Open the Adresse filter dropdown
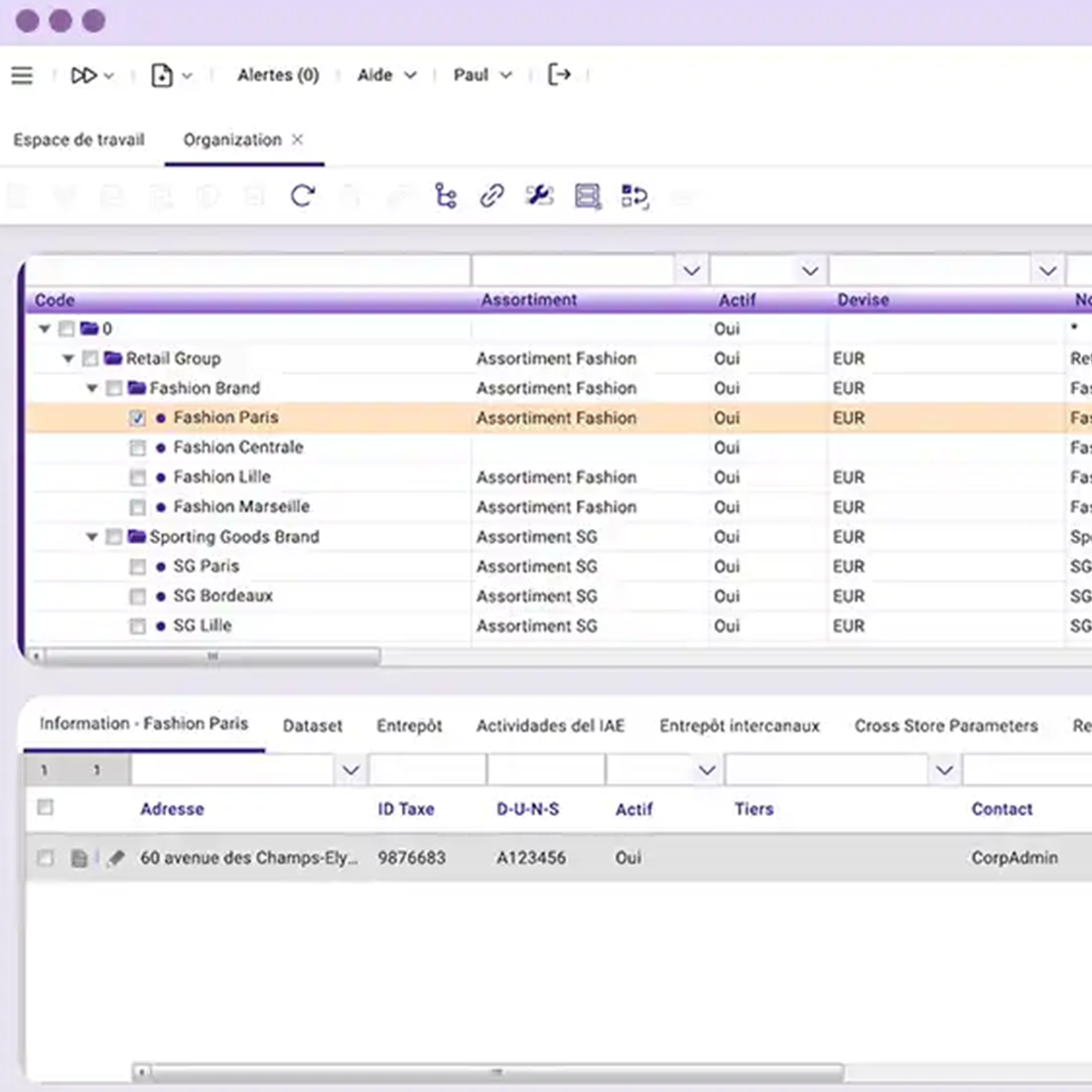The height and width of the screenshot is (1092, 1092). (x=350, y=769)
